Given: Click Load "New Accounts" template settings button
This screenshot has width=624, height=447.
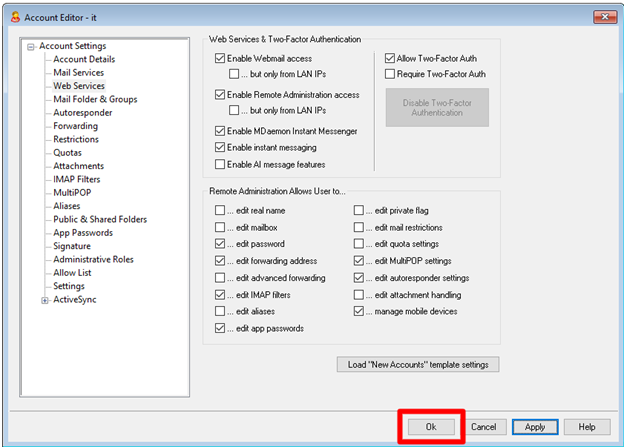Looking at the screenshot, I should [x=417, y=364].
